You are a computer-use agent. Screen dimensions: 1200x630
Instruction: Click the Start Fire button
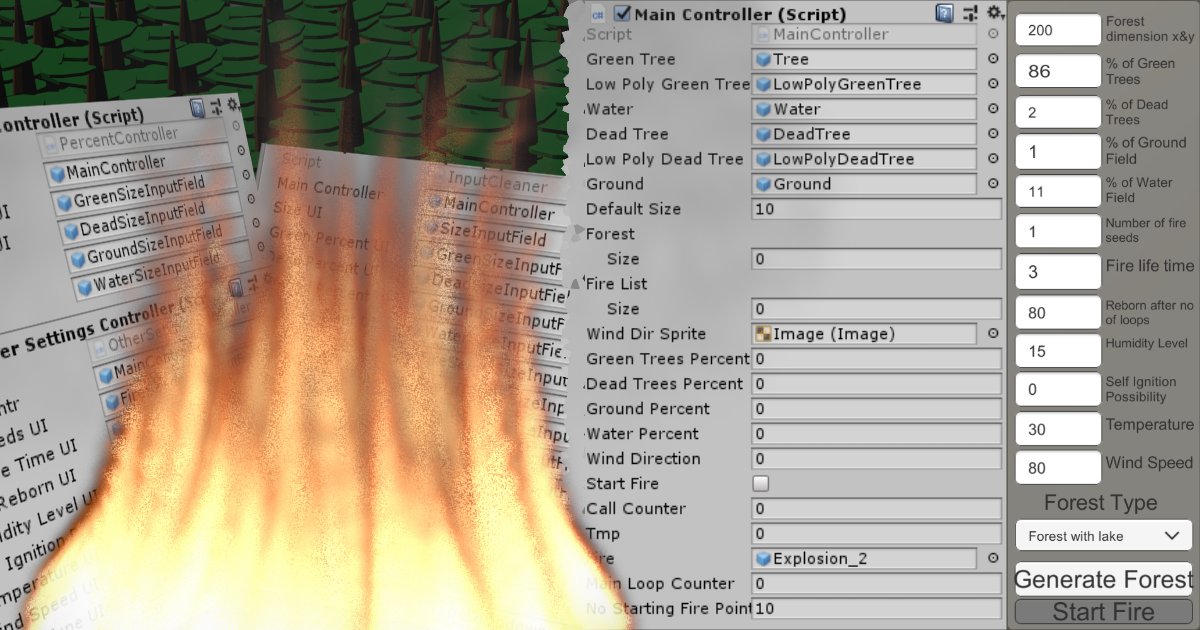tap(1103, 611)
